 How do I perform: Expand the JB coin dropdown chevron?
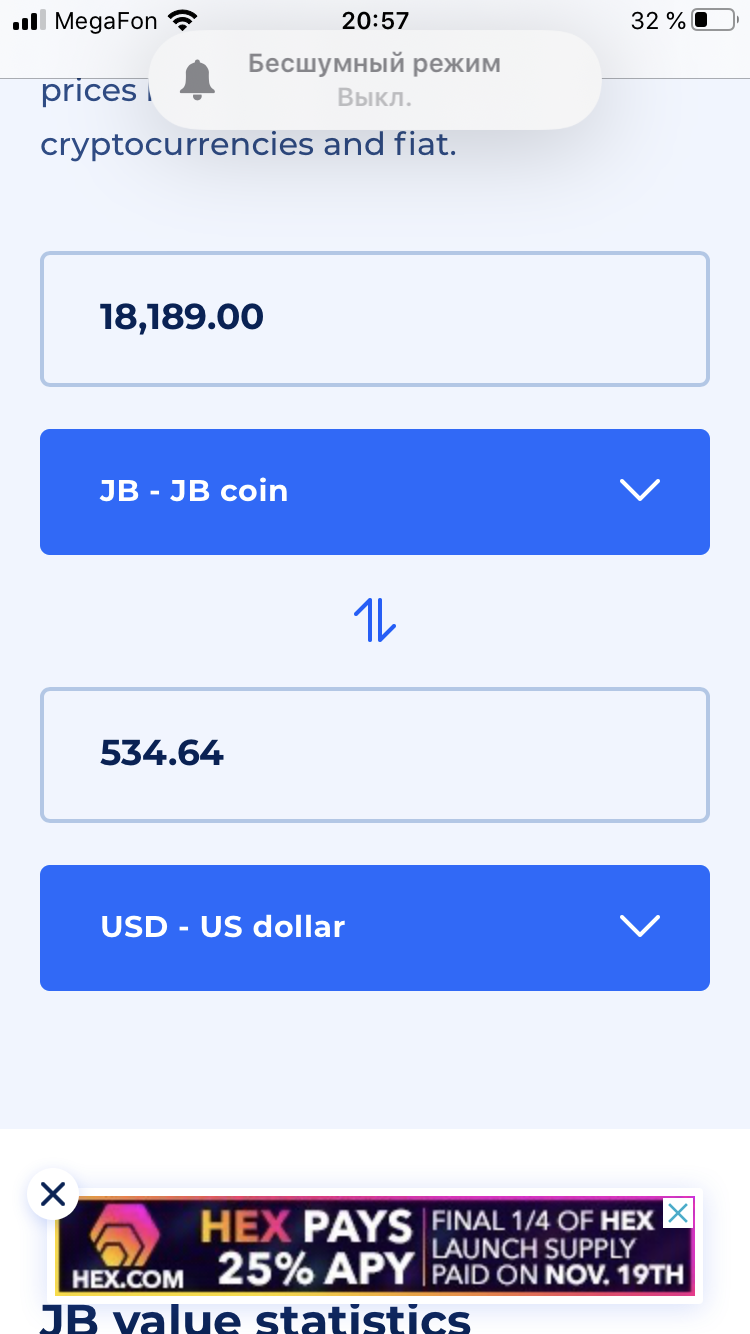(640, 490)
